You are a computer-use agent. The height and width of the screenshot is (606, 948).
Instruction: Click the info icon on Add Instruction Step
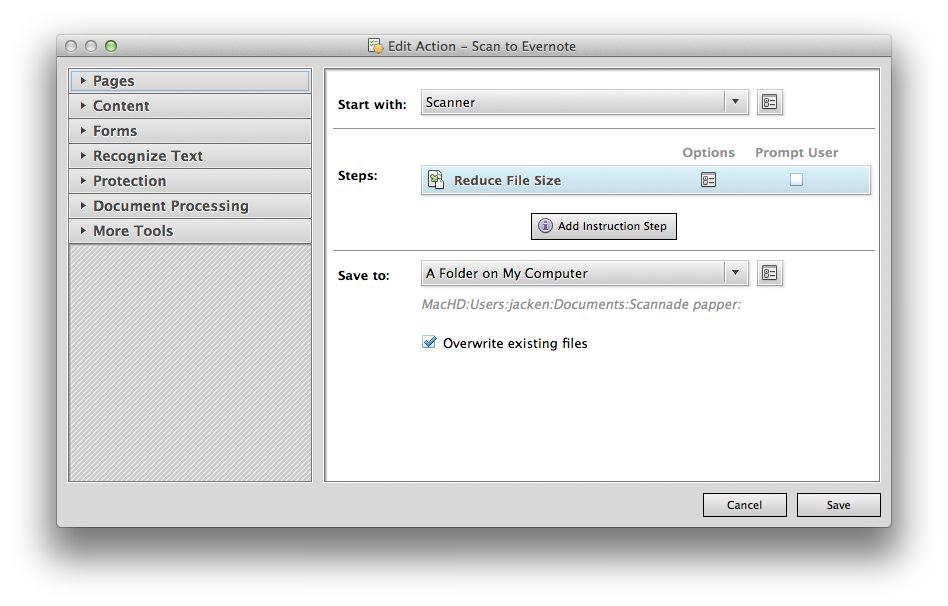(x=545, y=226)
